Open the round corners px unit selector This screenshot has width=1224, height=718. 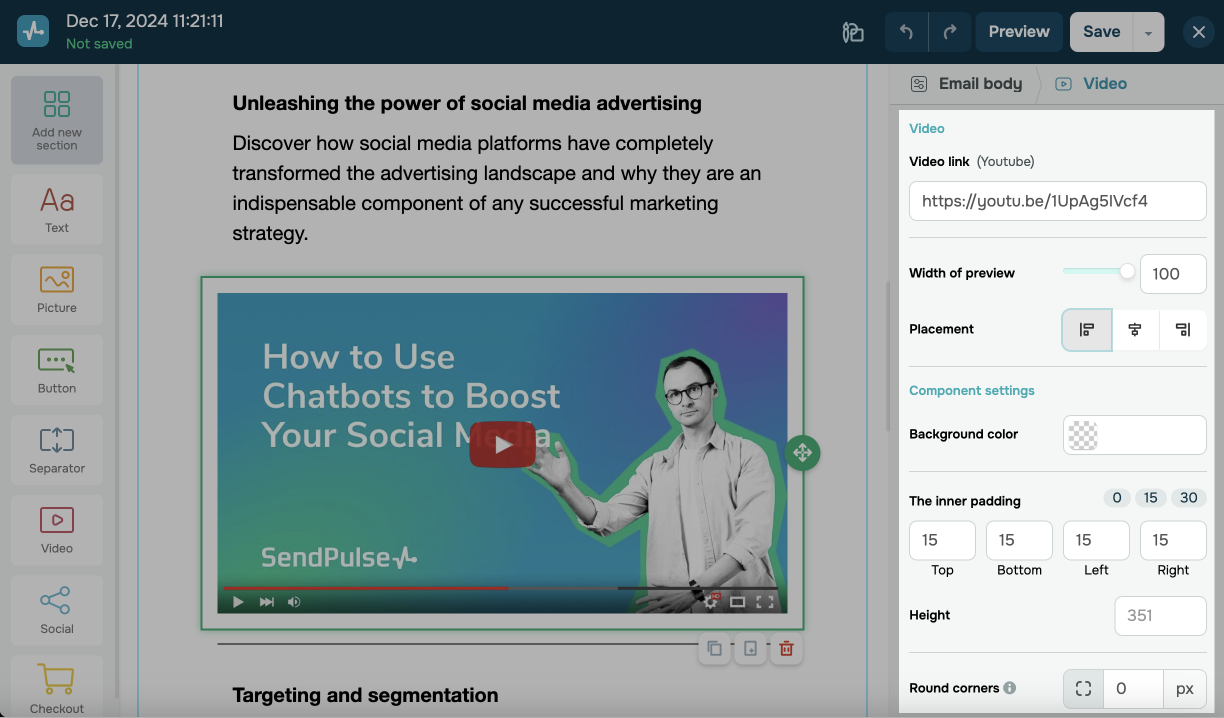1185,689
